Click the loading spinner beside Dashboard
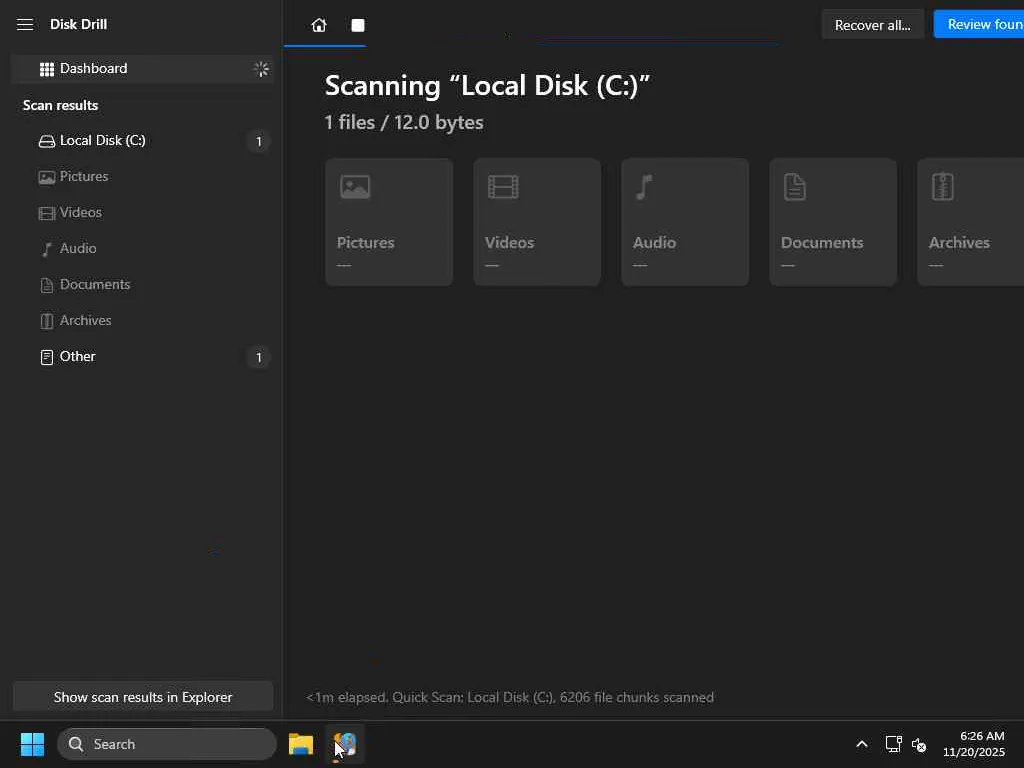This screenshot has height=768, width=1024. (261, 69)
